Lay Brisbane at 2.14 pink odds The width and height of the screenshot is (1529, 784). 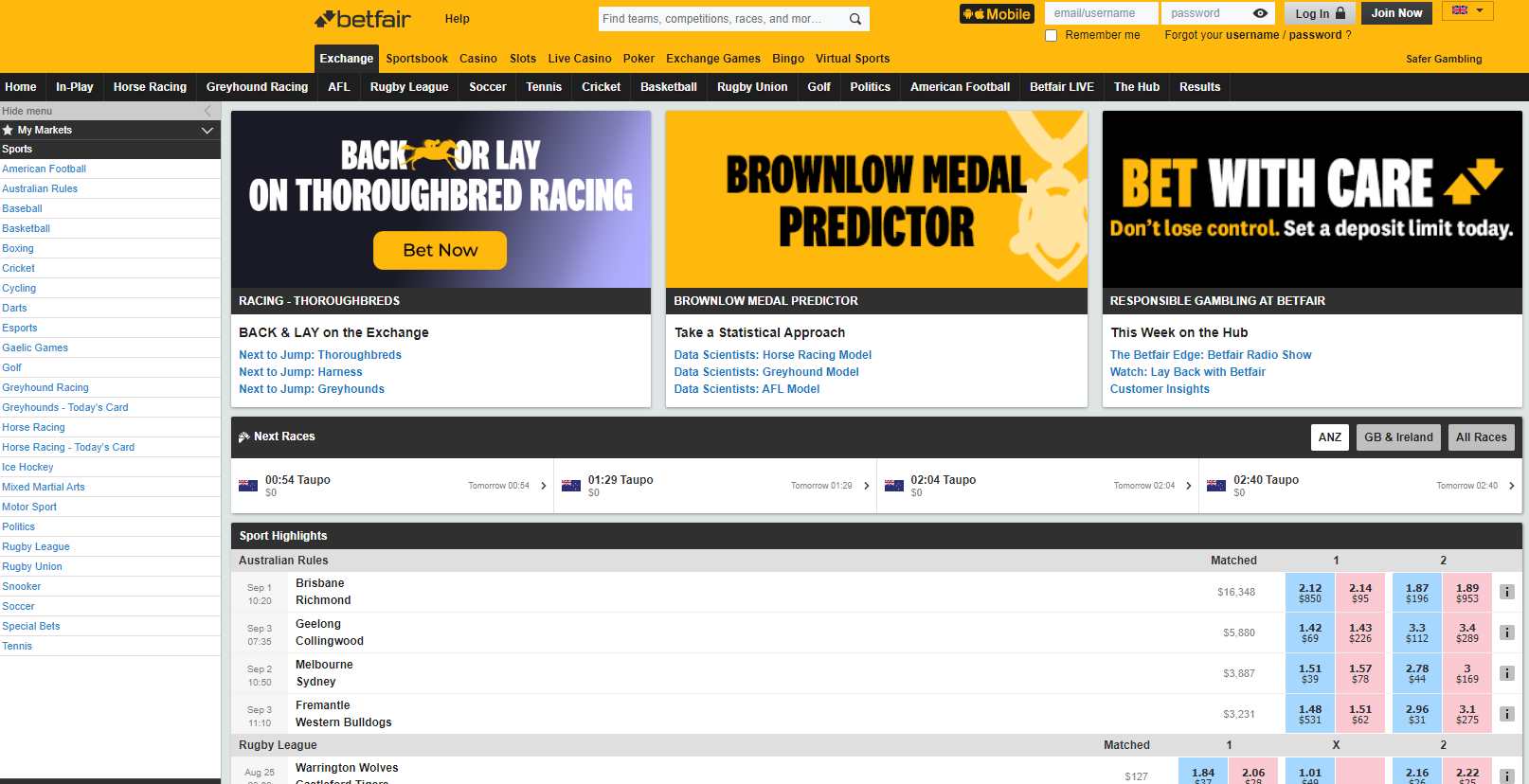point(1360,593)
